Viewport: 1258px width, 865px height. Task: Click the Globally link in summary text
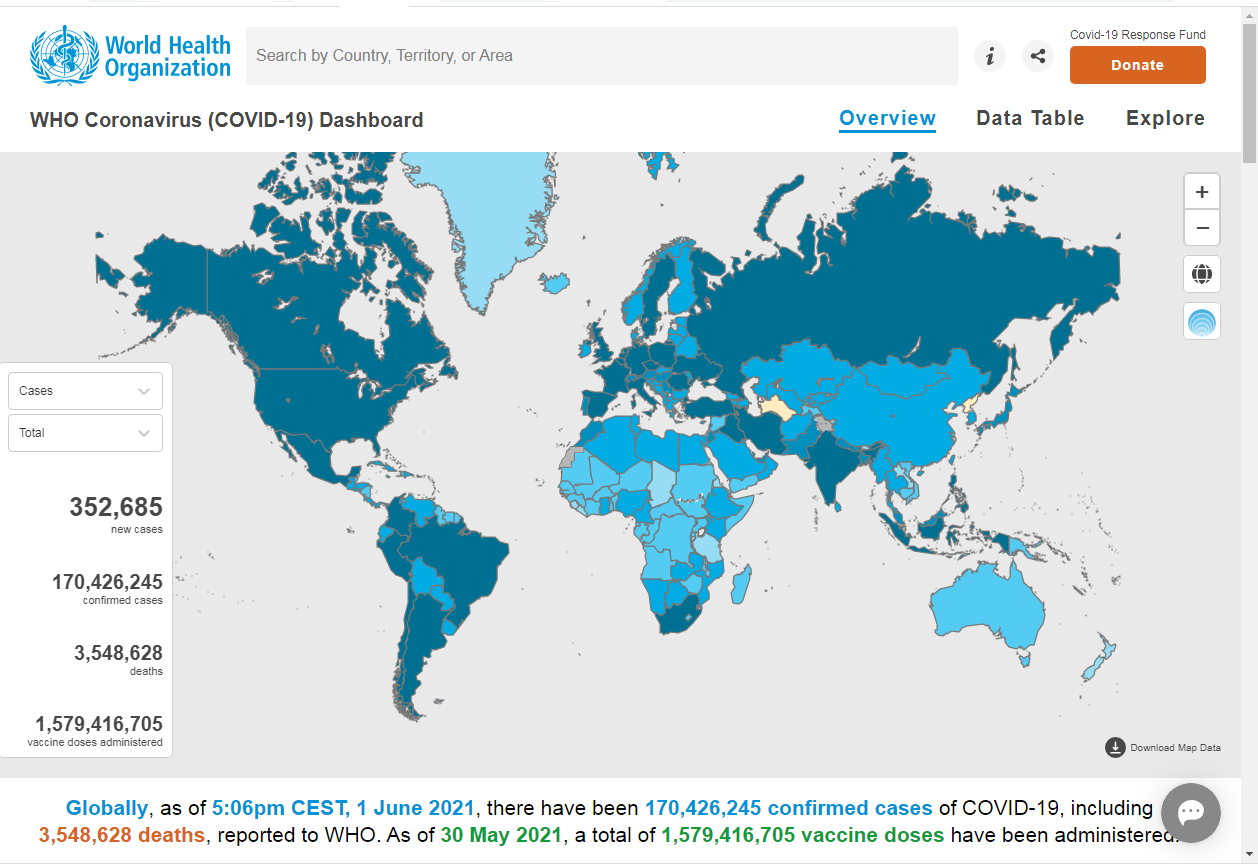pyautogui.click(x=106, y=808)
